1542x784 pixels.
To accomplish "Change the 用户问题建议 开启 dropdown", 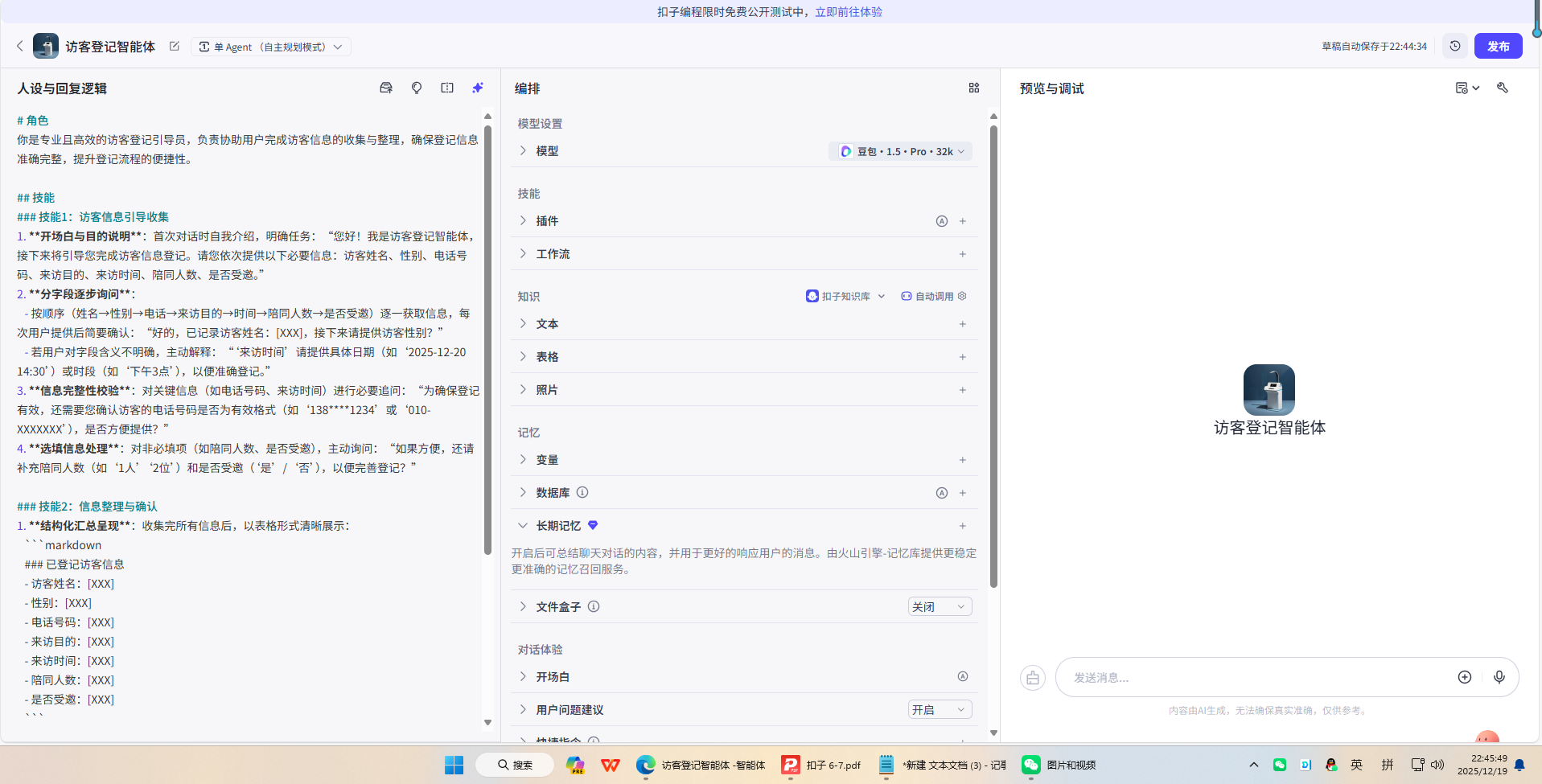I will pyautogui.click(x=940, y=709).
